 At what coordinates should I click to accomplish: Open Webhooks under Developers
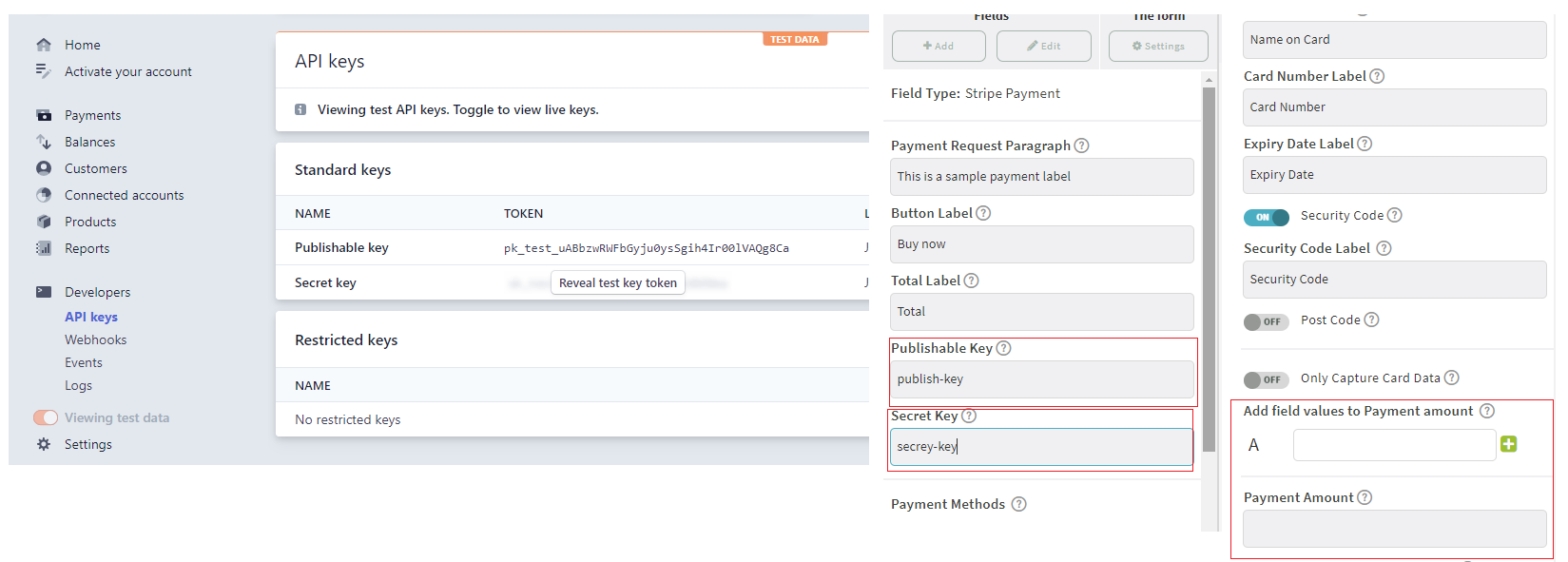[95, 339]
